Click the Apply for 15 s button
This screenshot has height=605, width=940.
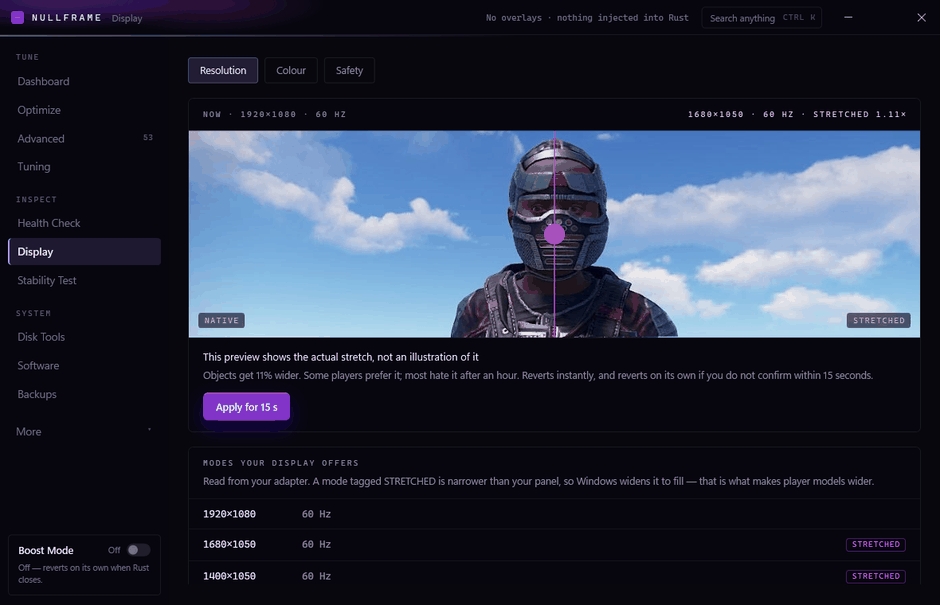246,407
